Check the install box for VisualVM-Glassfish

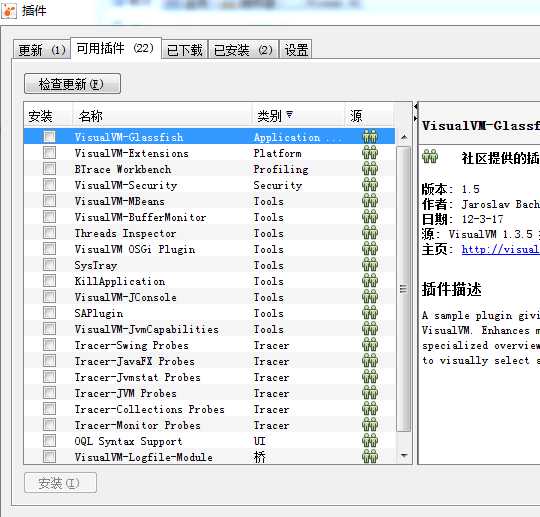[49, 136]
